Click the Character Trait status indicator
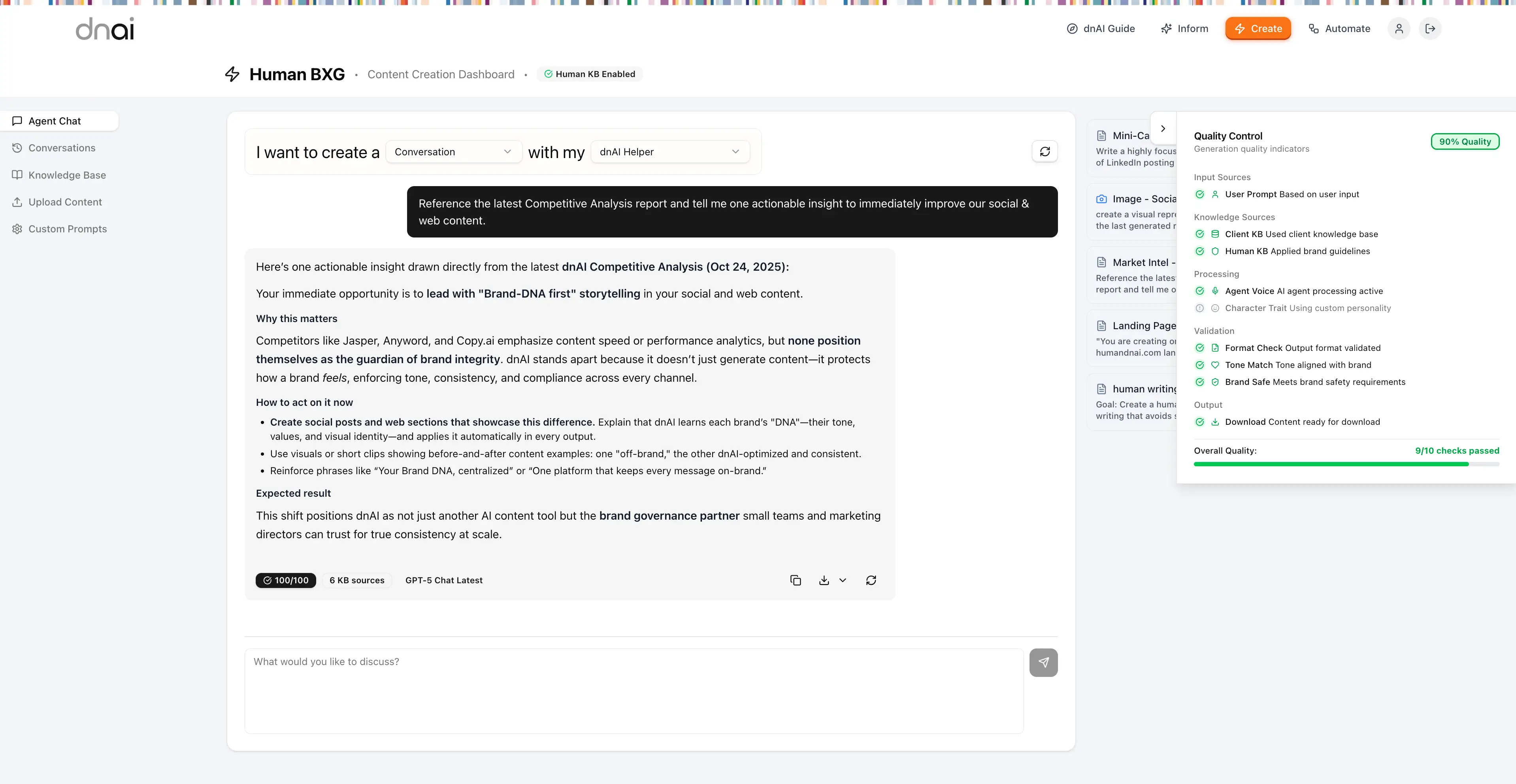1516x784 pixels. coord(1199,308)
